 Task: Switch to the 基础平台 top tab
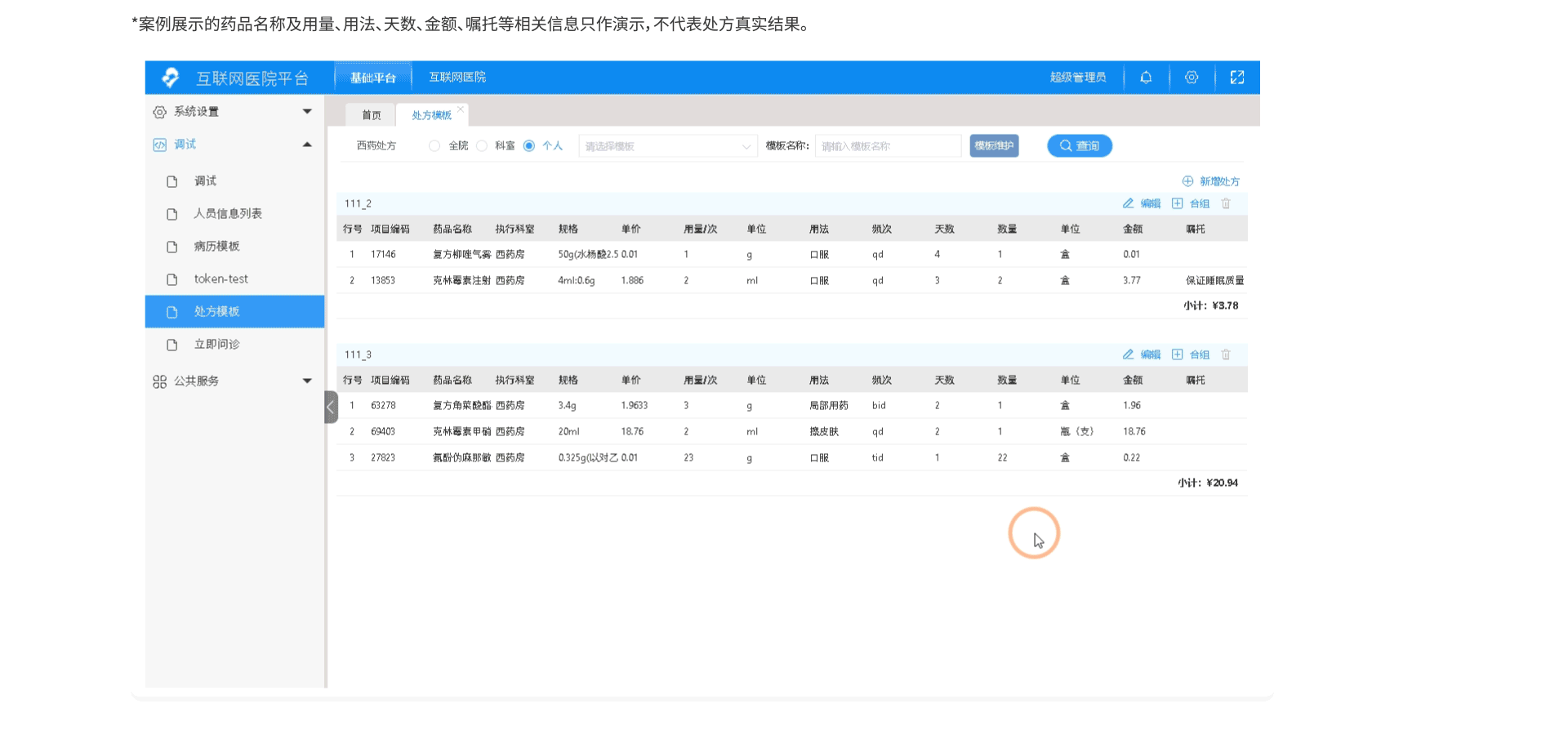pyautogui.click(x=373, y=78)
